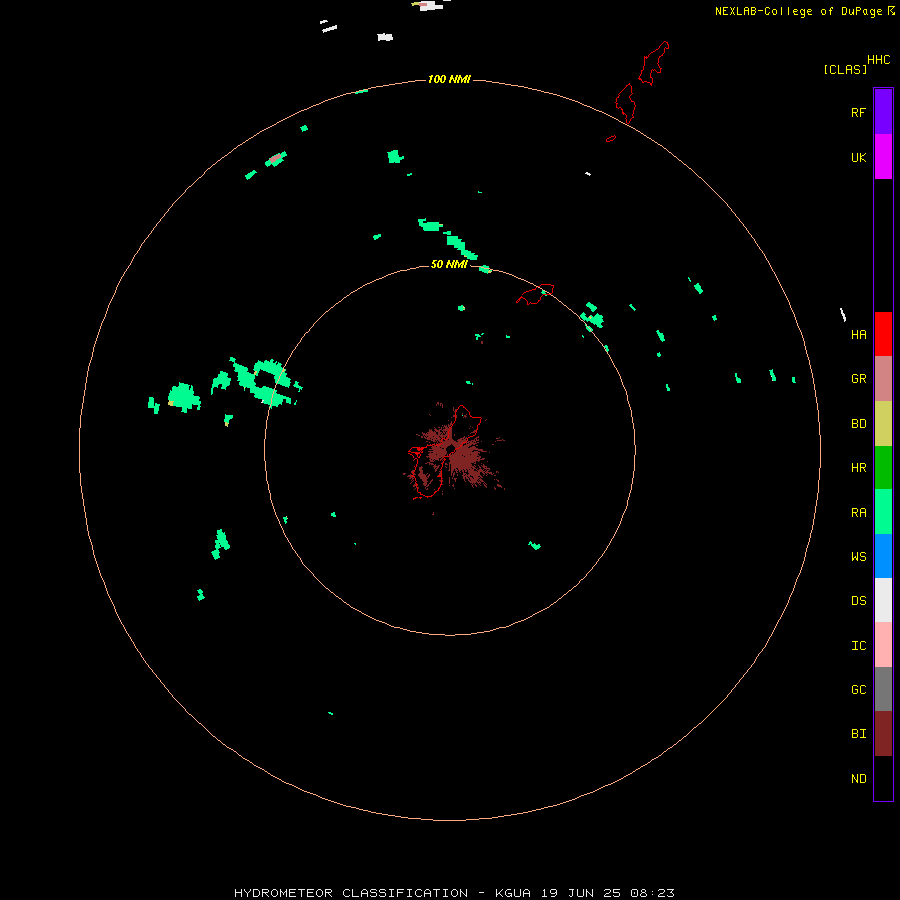Screen dimensions: 900x900
Task: Click the 100 NMI range ring label
Action: (x=449, y=79)
